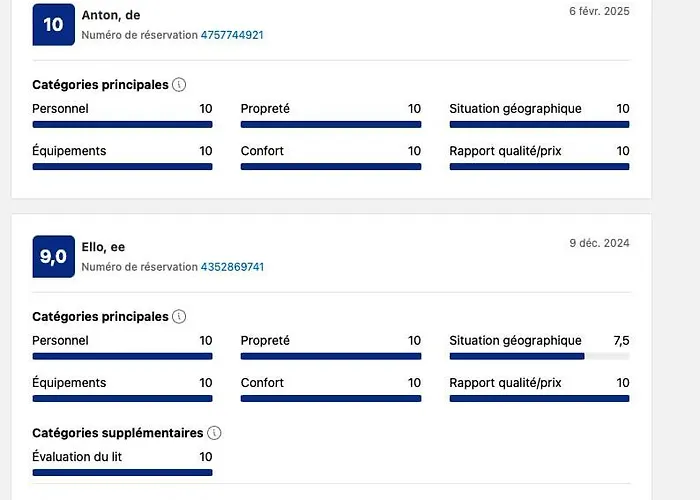The image size is (700, 500).
Task: Click the Catégories supplémentaires info icon
Action: pyautogui.click(x=214, y=433)
